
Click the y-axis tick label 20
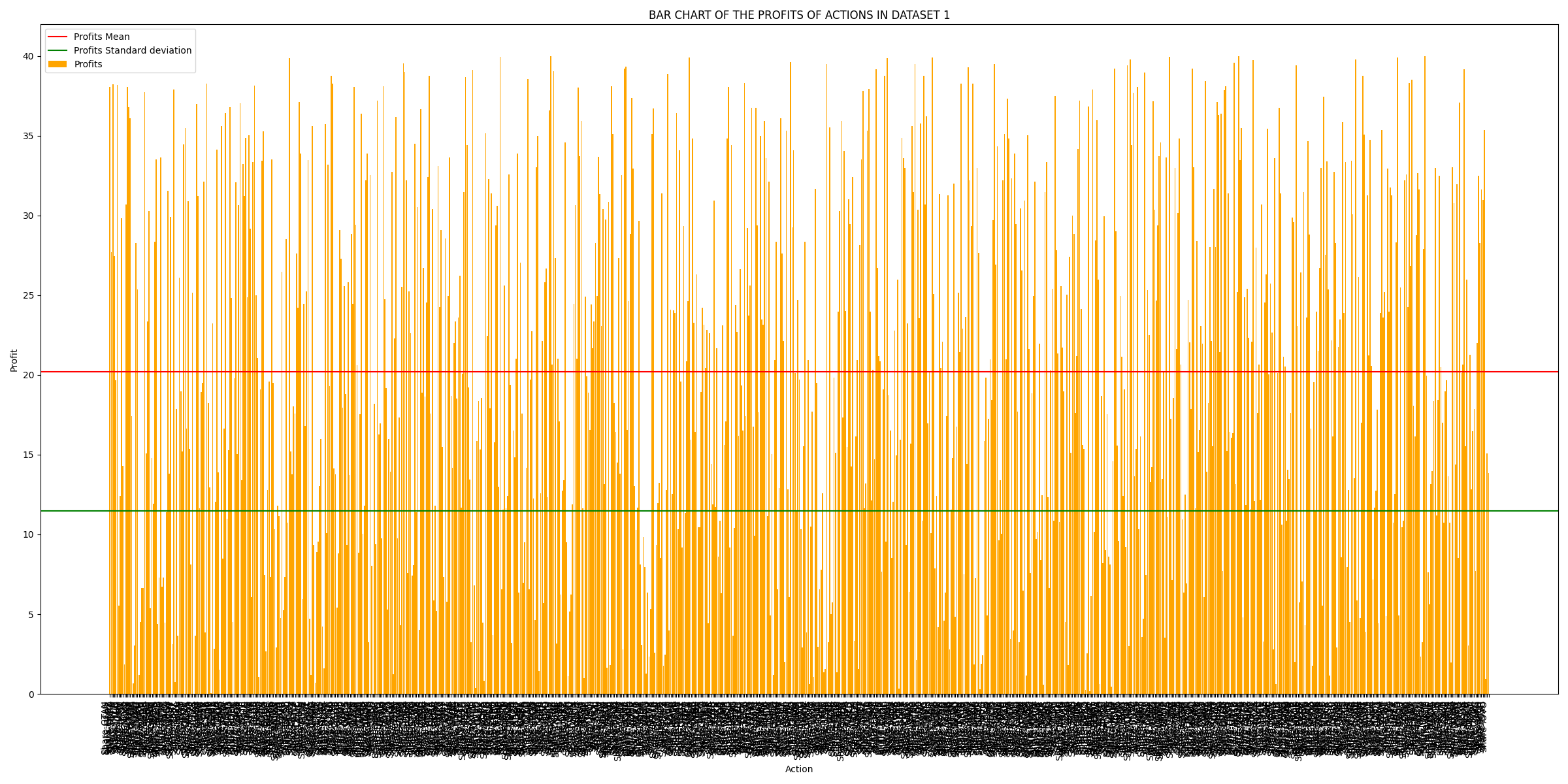click(x=28, y=375)
